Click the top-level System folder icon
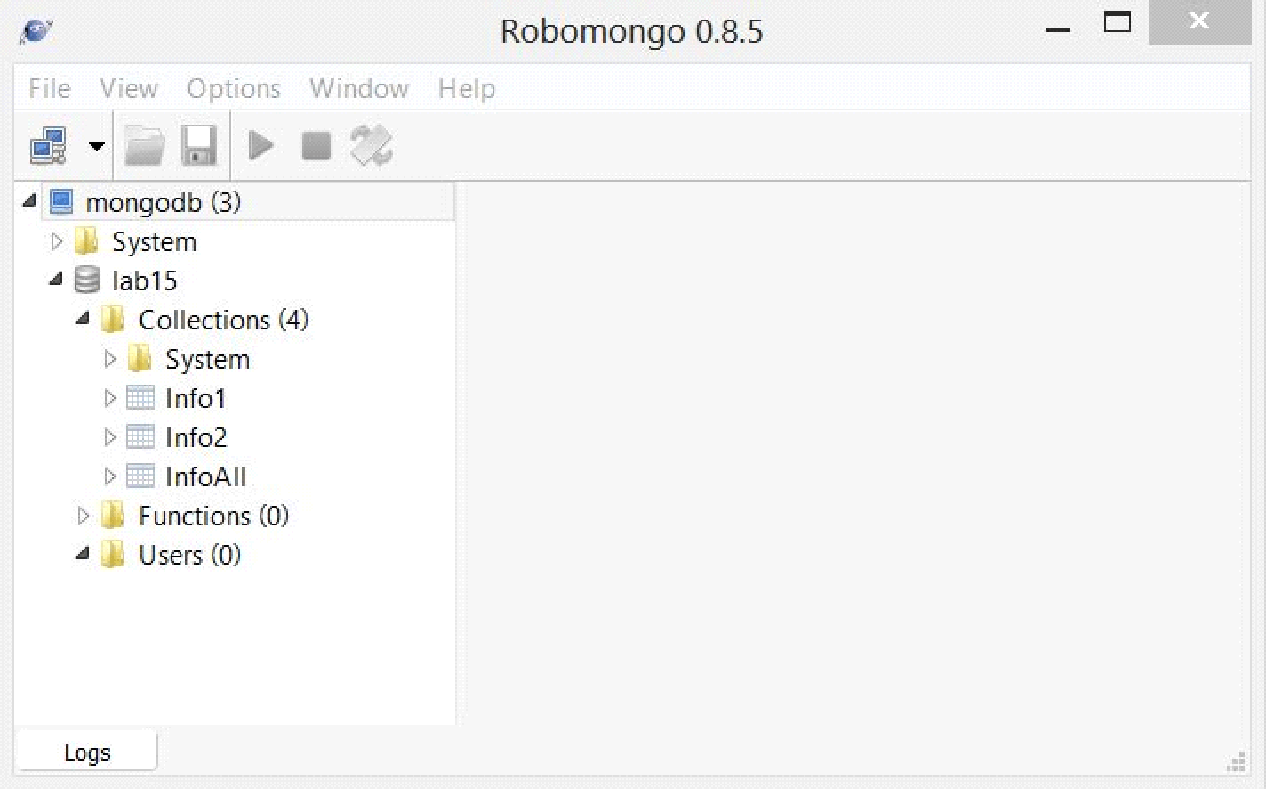 pos(87,241)
